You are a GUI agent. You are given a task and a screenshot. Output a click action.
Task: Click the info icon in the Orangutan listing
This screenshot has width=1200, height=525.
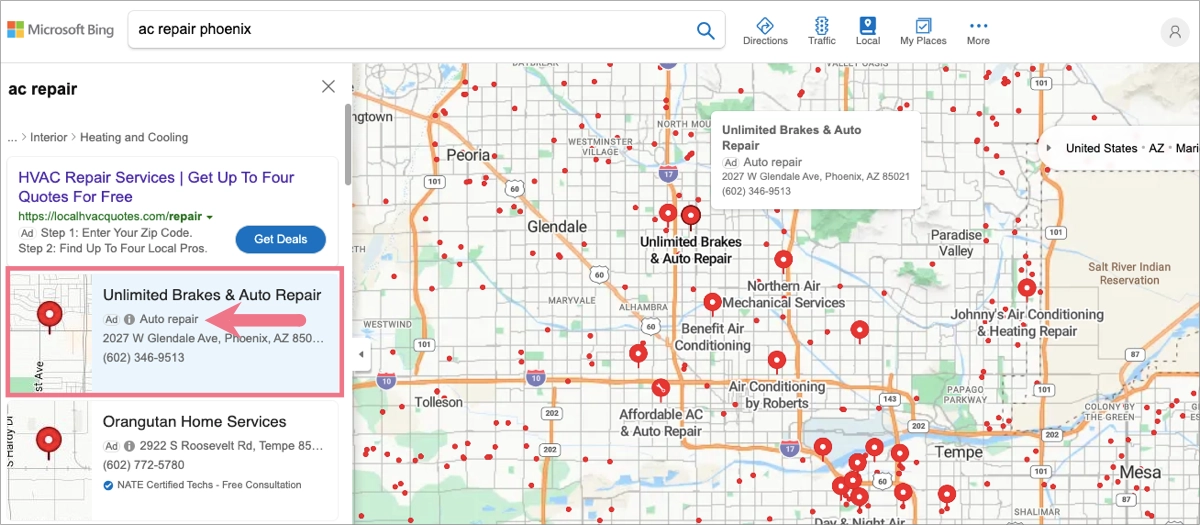[129, 446]
